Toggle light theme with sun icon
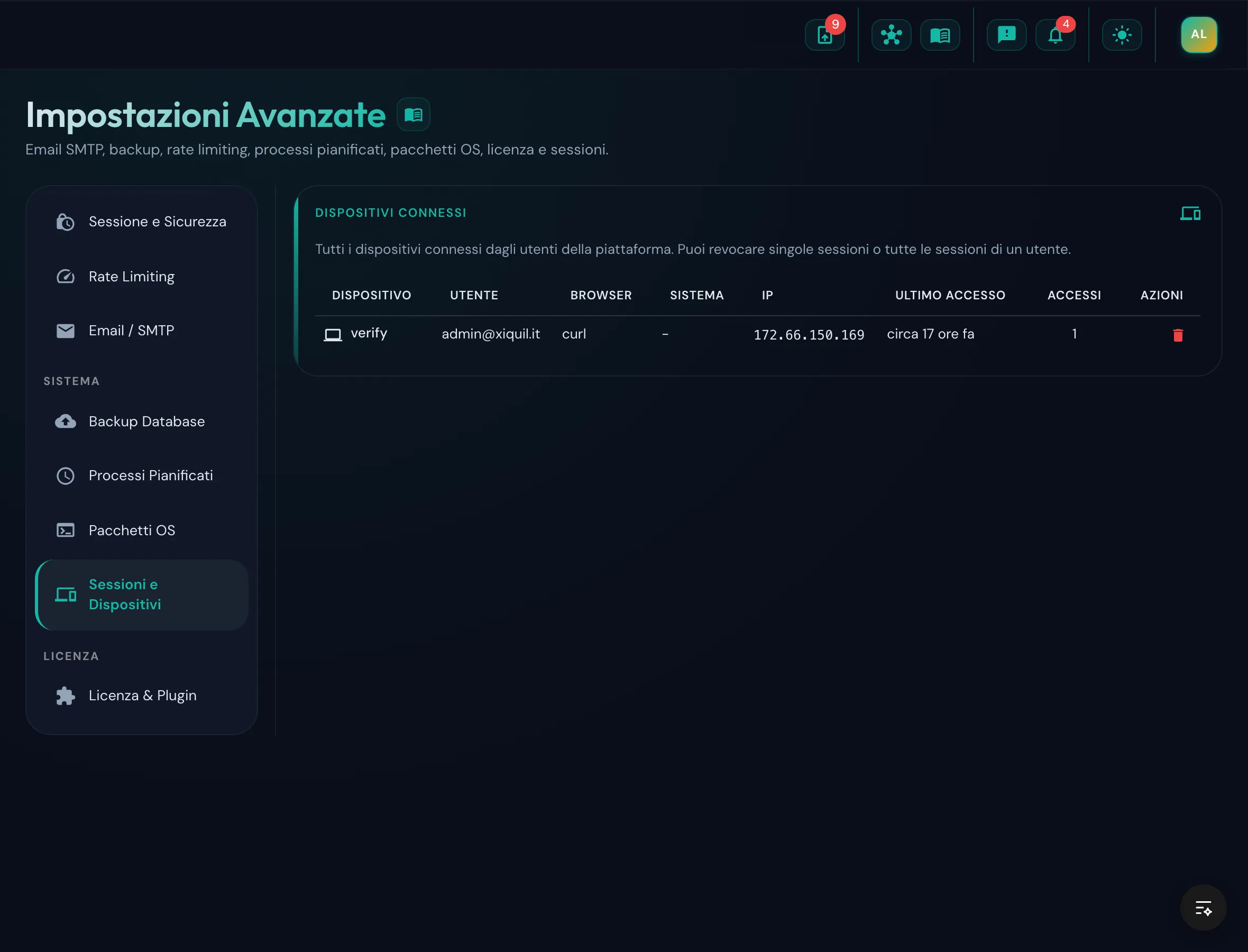This screenshot has width=1248, height=952. pos(1122,35)
